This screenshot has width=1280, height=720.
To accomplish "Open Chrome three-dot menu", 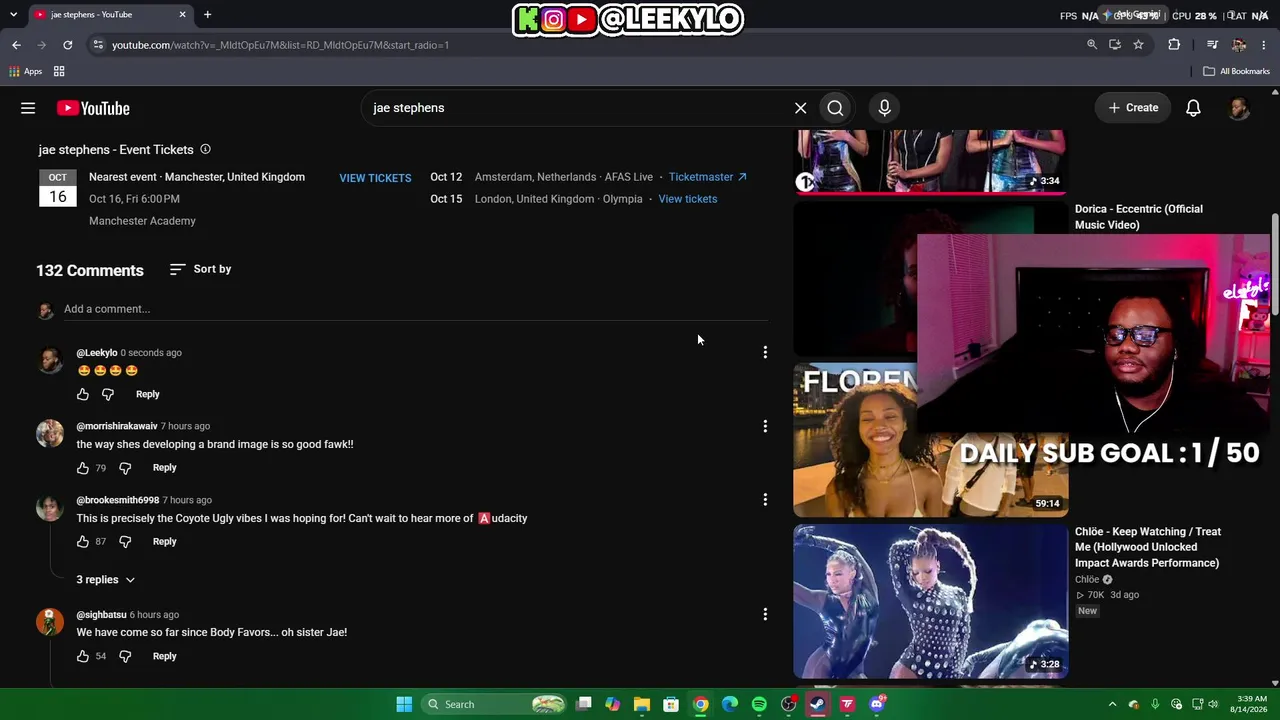I will (x=1264, y=45).
